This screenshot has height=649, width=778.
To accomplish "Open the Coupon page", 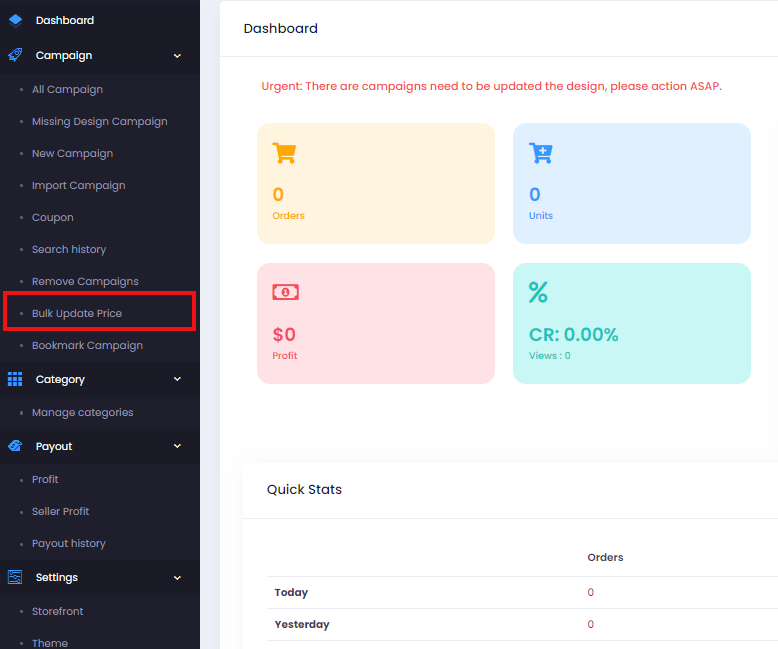I will (53, 217).
